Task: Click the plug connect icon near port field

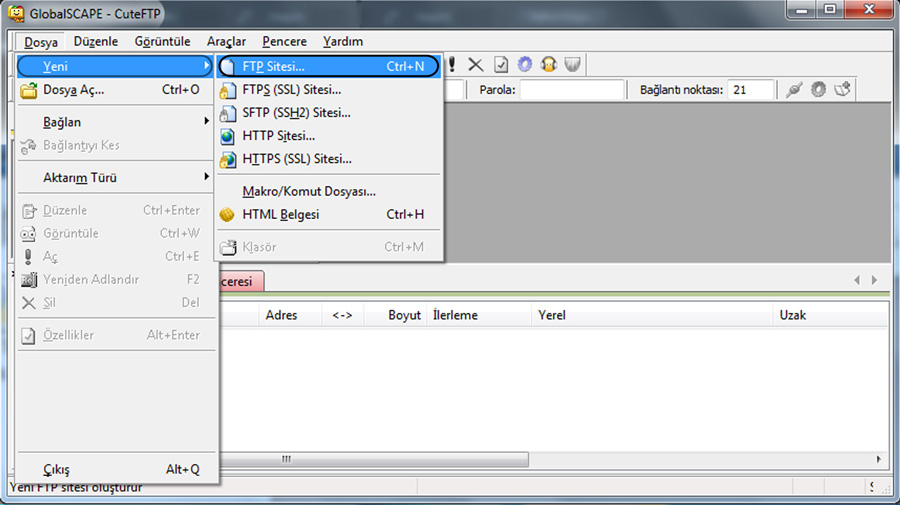Action: 794,90
